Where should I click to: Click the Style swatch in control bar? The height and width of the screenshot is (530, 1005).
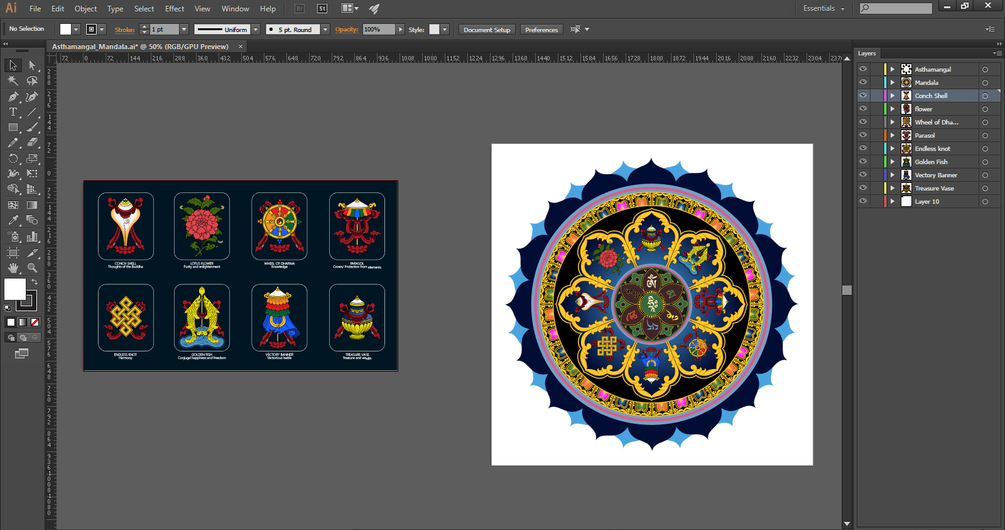(434, 29)
